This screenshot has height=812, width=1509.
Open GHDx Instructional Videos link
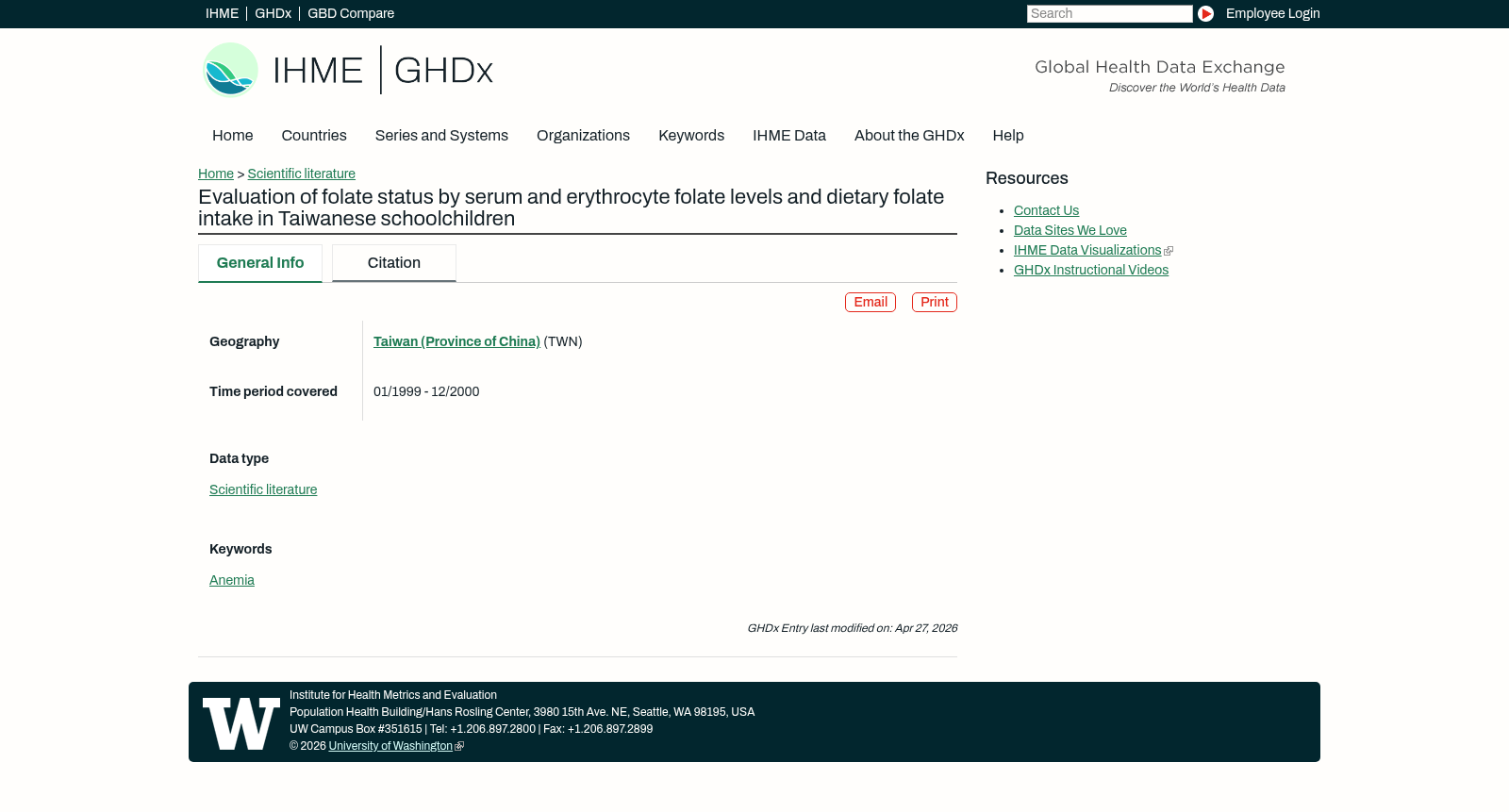1091,270
